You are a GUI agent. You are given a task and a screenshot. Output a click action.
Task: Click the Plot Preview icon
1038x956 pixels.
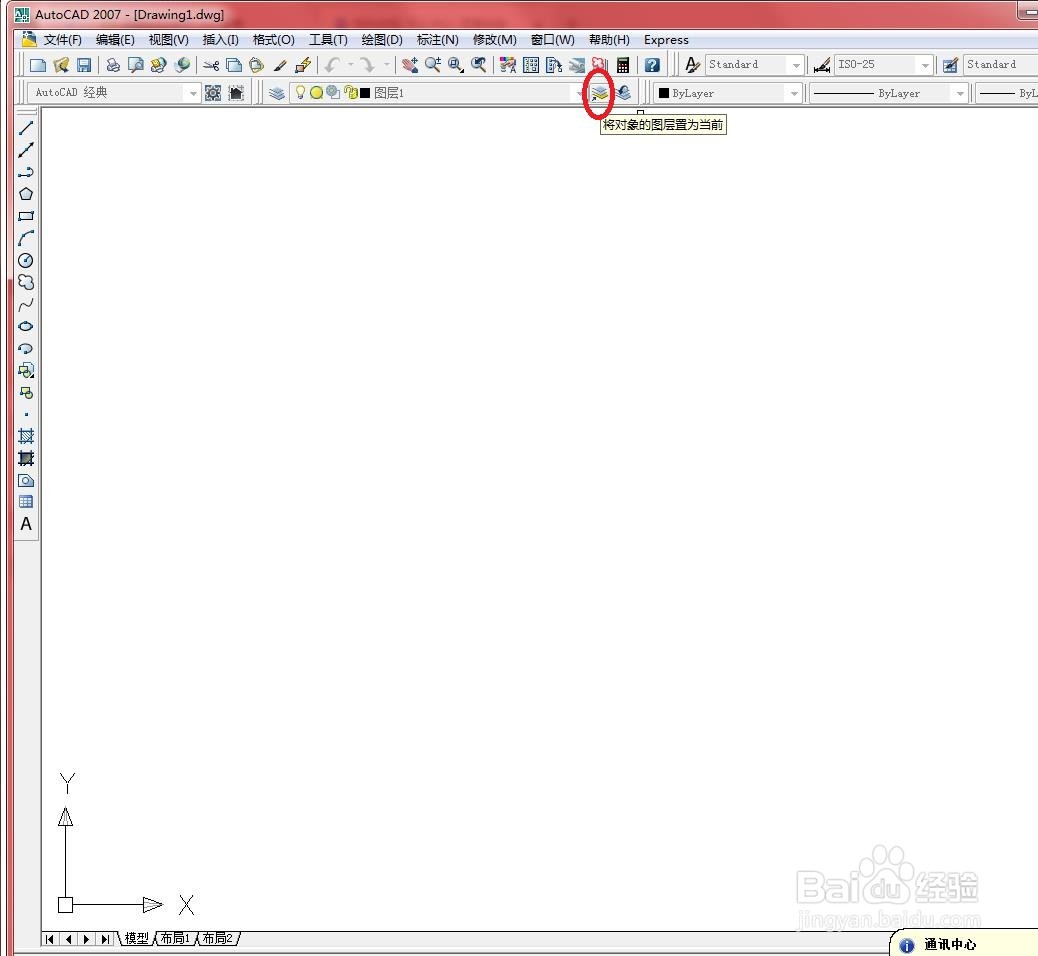point(136,65)
